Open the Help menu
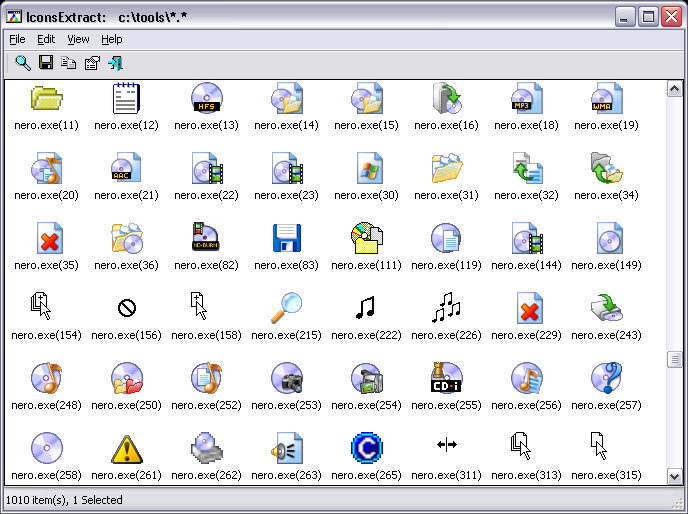The height and width of the screenshot is (514, 688). pyautogui.click(x=111, y=40)
